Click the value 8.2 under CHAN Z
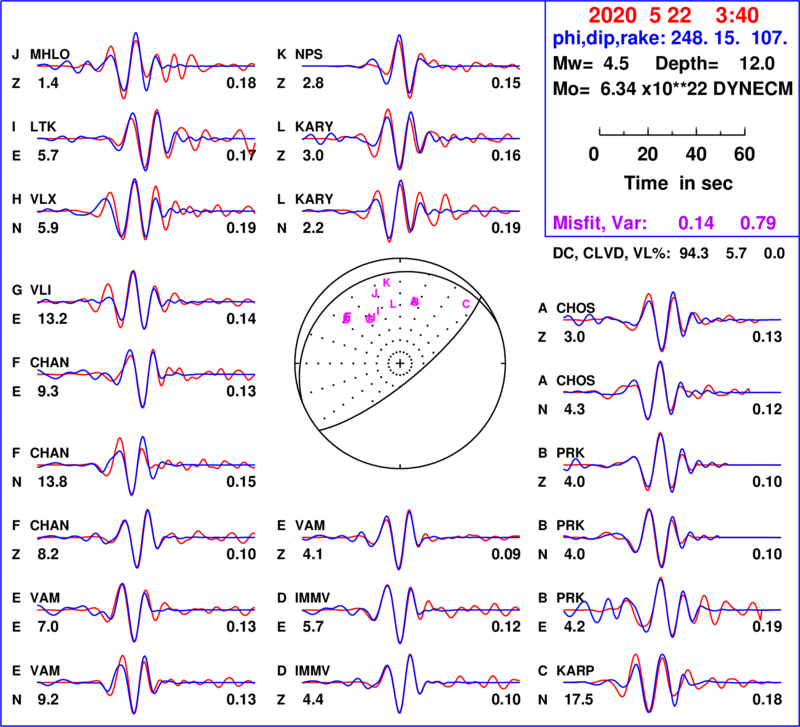 coord(48,555)
